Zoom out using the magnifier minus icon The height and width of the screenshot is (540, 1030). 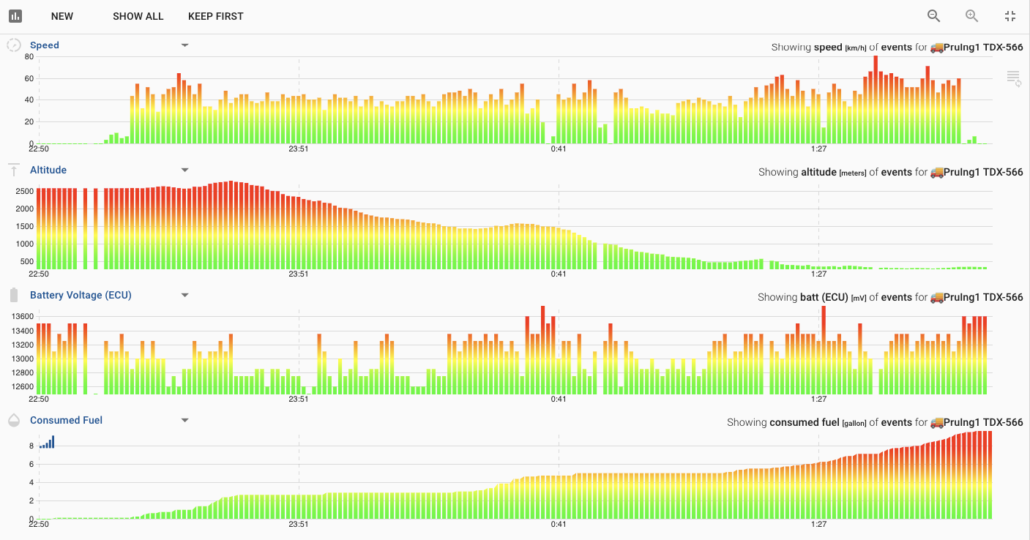point(934,16)
